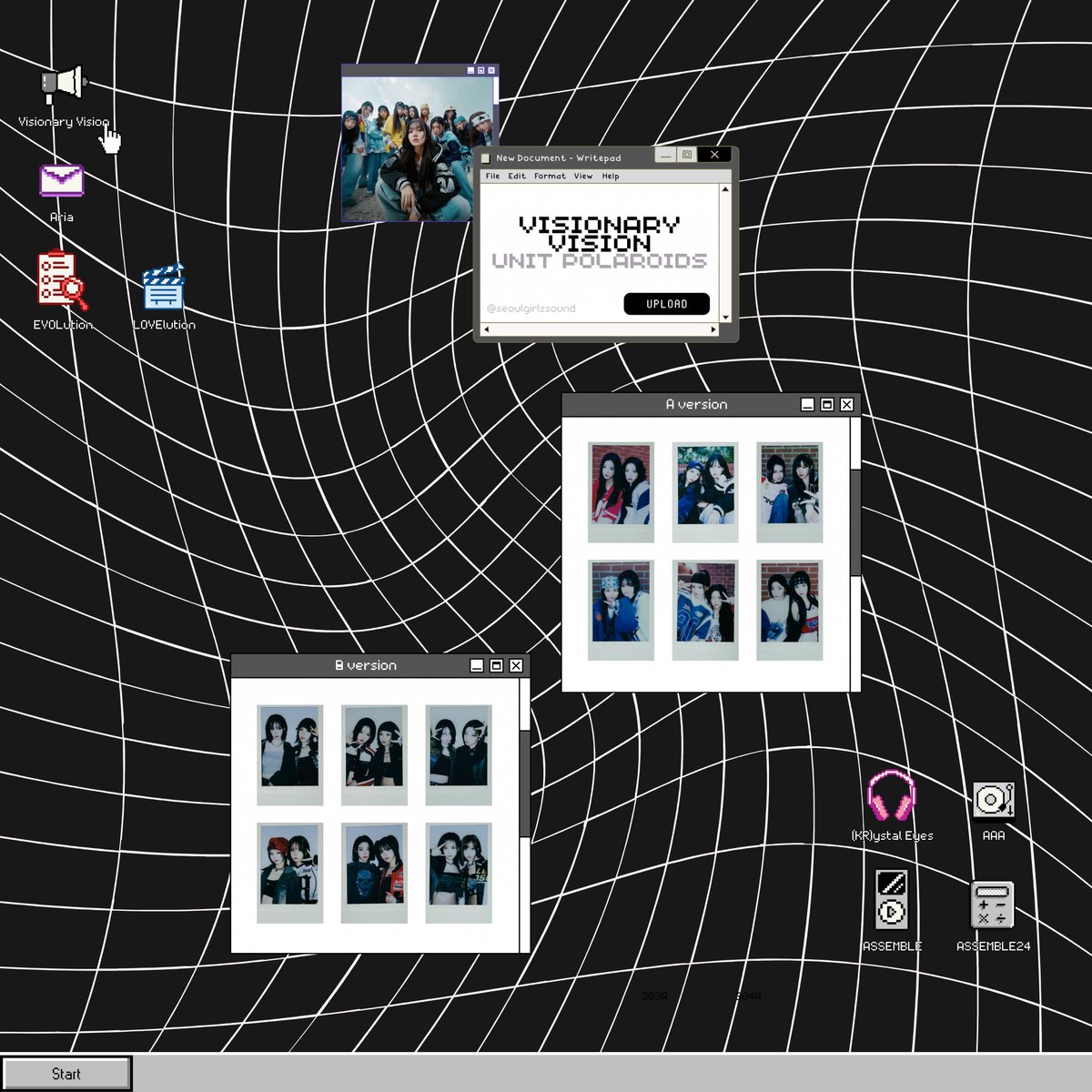
Task: Select middle polaroid in B version bottom row
Action: point(374,873)
